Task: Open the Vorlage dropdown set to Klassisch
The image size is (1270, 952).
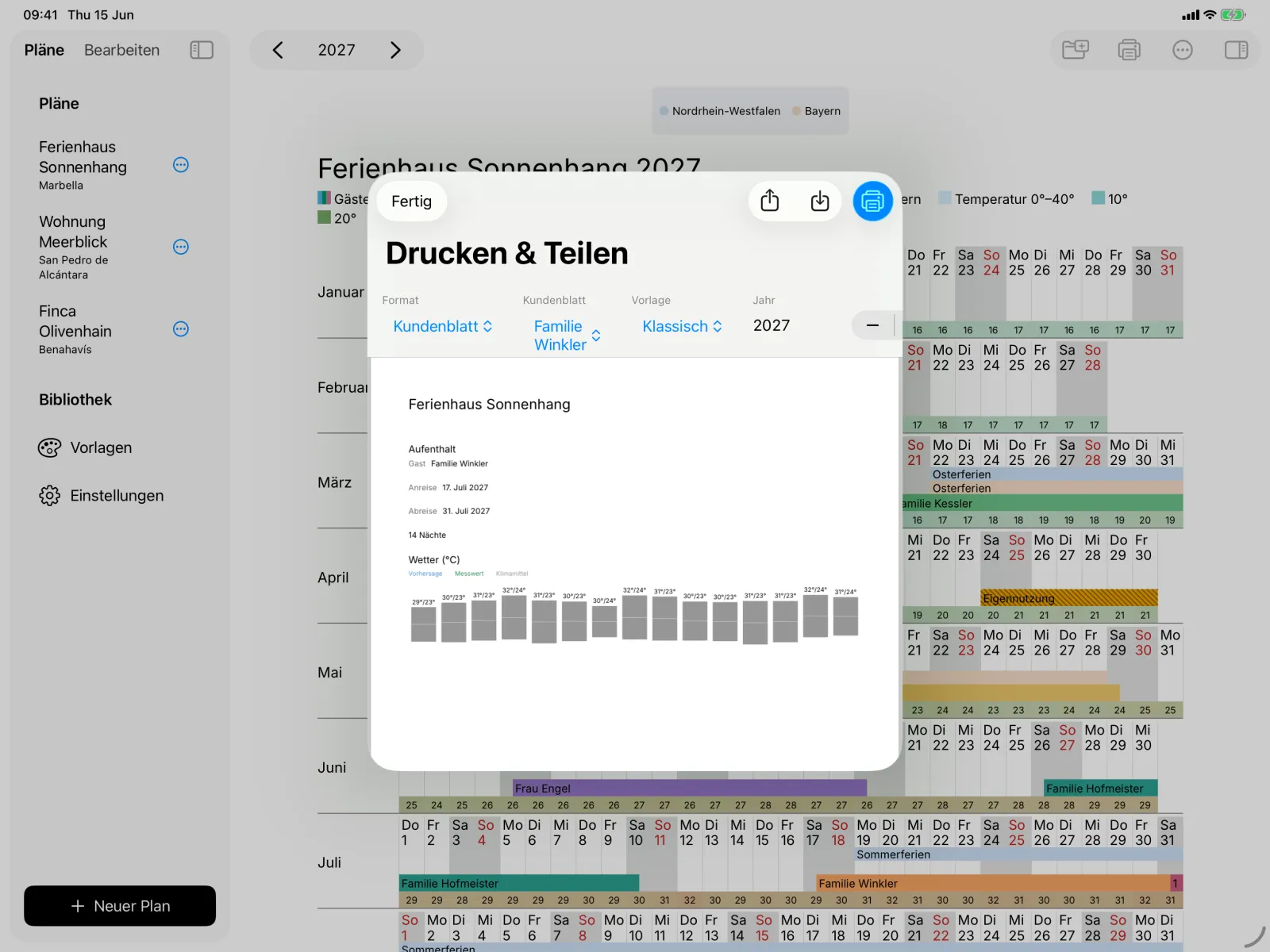Action: (682, 326)
